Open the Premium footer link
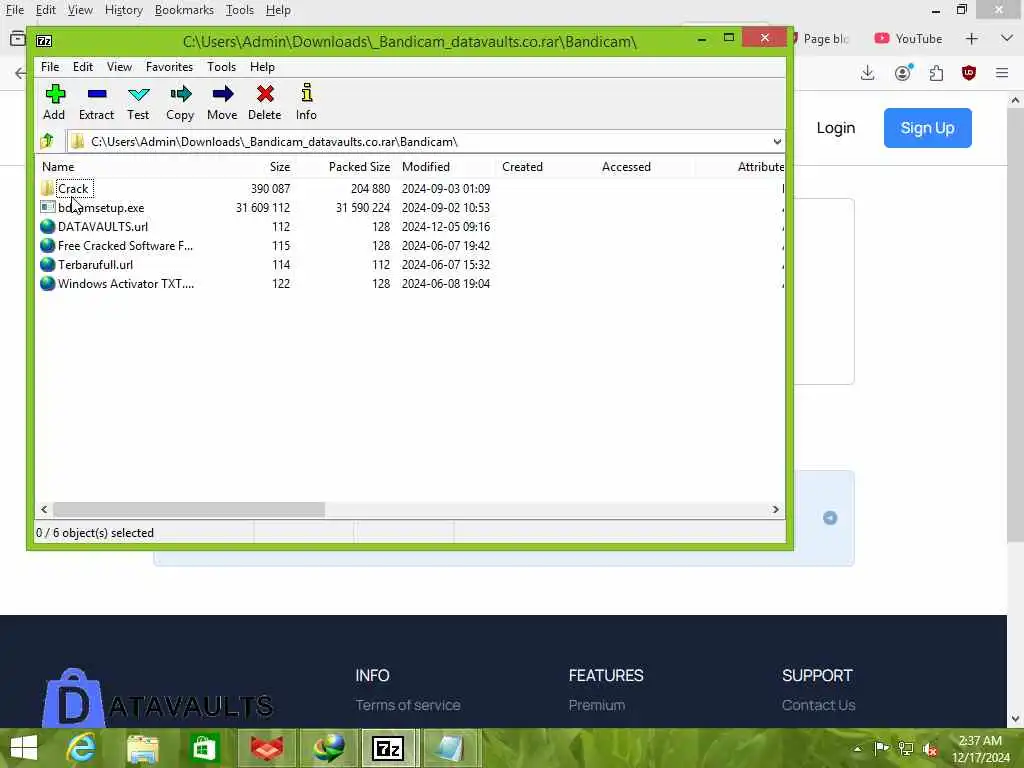Image resolution: width=1024 pixels, height=768 pixels. (596, 705)
